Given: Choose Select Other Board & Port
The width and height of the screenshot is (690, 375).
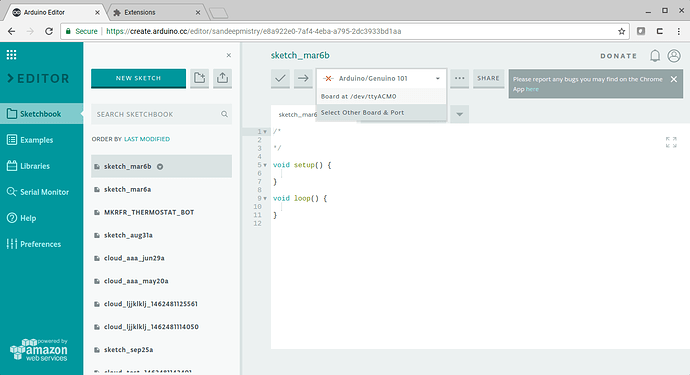Looking at the screenshot, I should pyautogui.click(x=381, y=113).
